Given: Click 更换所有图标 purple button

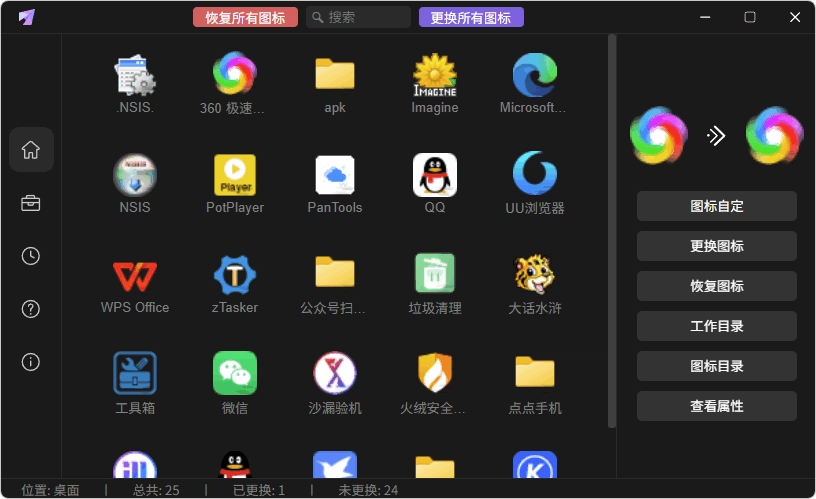Looking at the screenshot, I should tap(471, 18).
